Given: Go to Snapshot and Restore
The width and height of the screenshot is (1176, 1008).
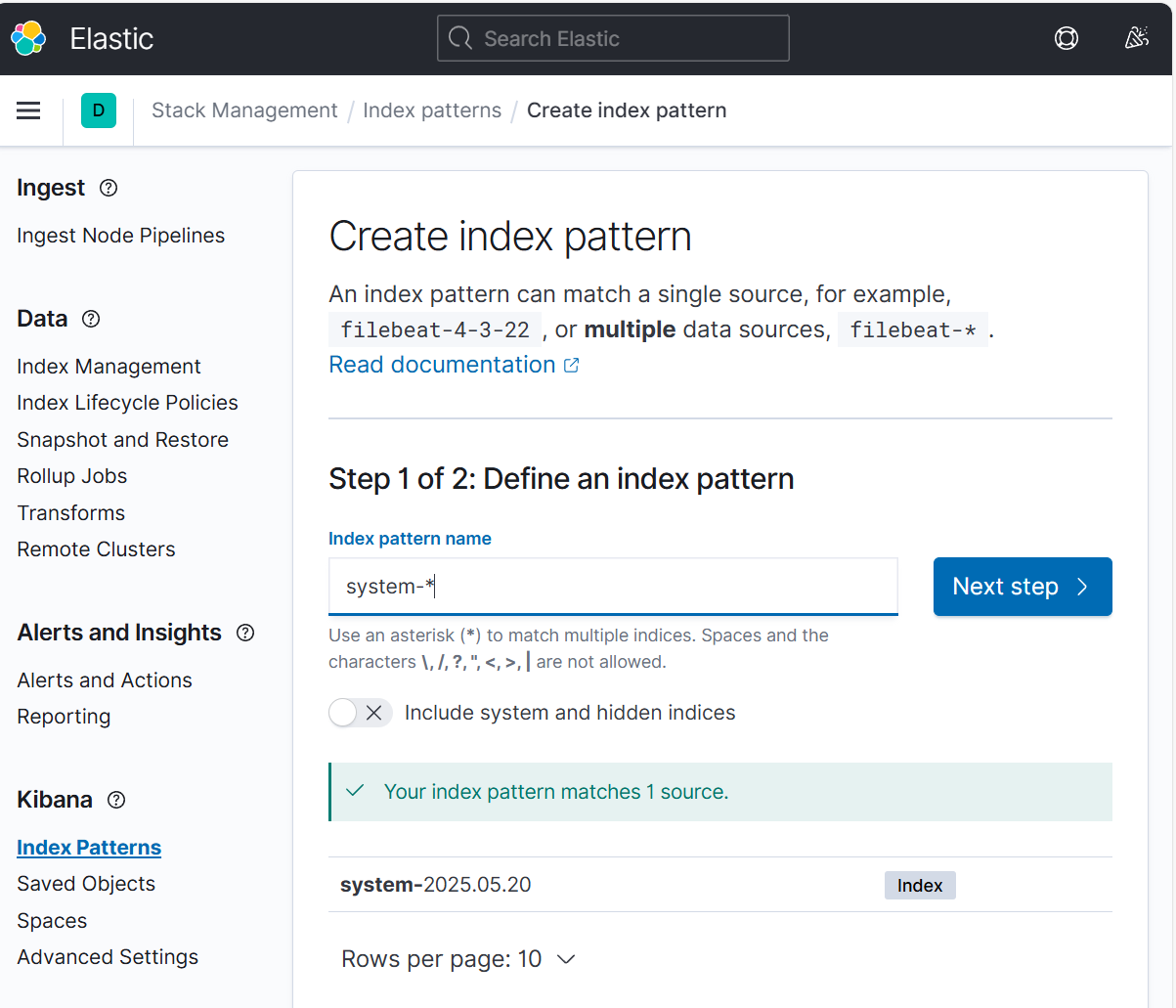Looking at the screenshot, I should (x=122, y=440).
